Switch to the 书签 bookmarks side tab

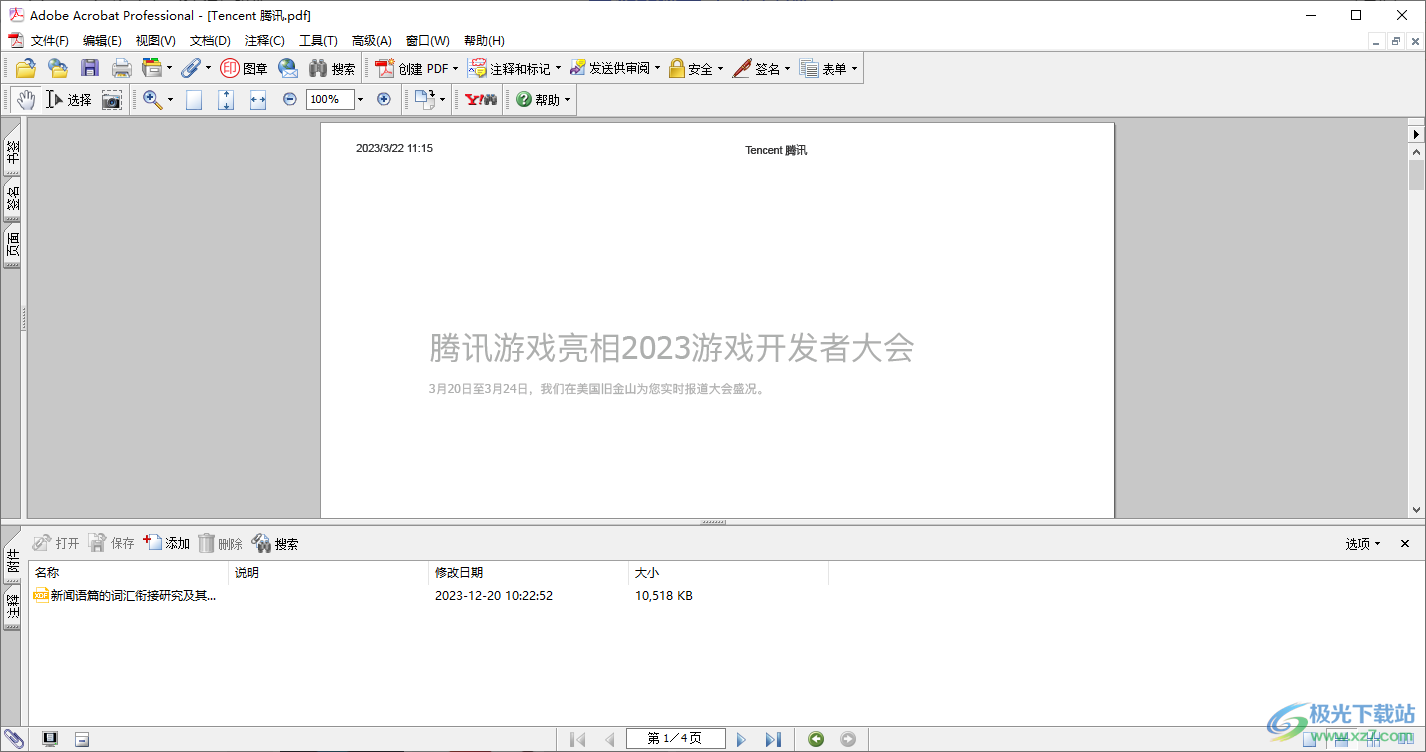13,151
